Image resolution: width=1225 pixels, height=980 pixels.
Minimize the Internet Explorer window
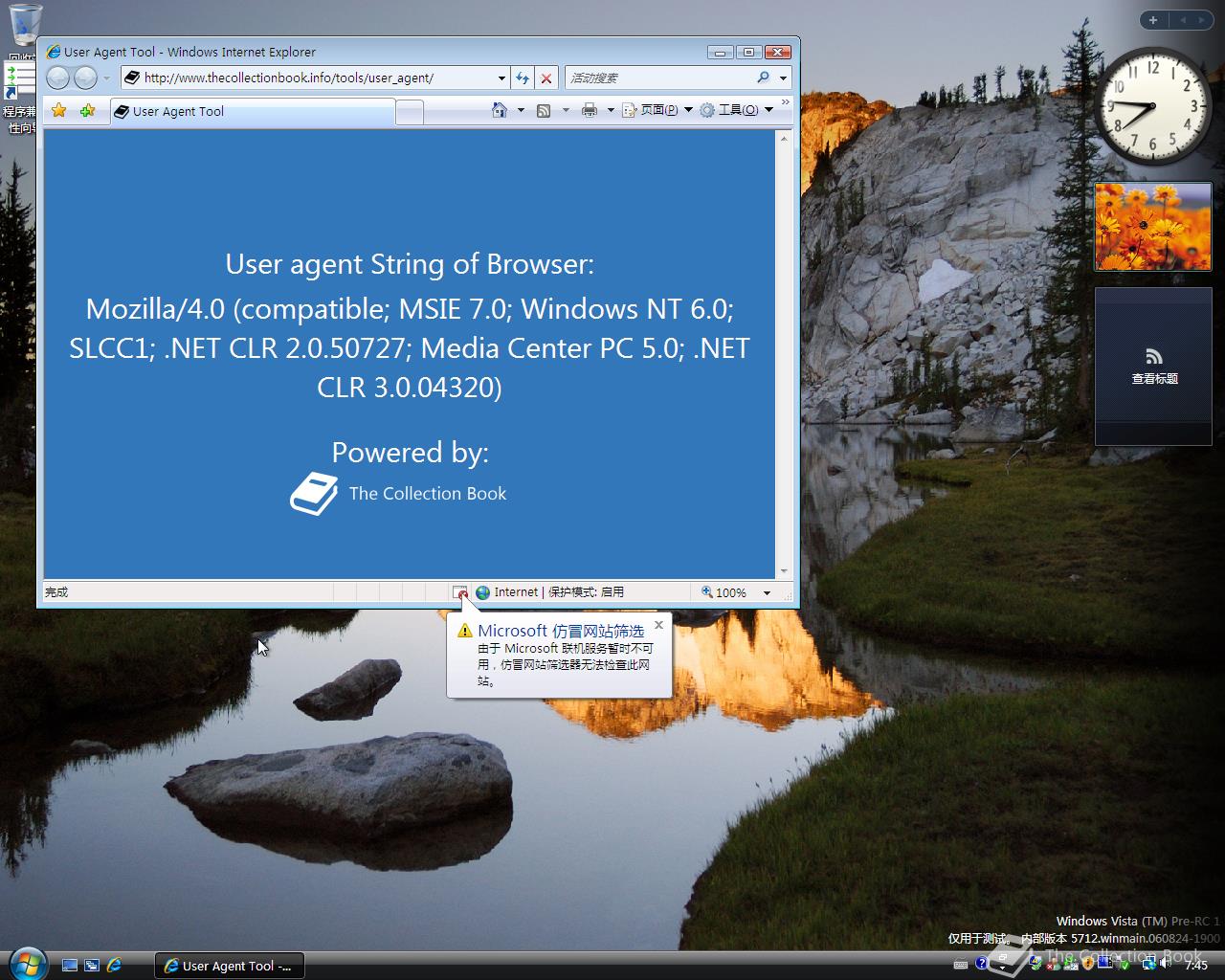click(721, 52)
